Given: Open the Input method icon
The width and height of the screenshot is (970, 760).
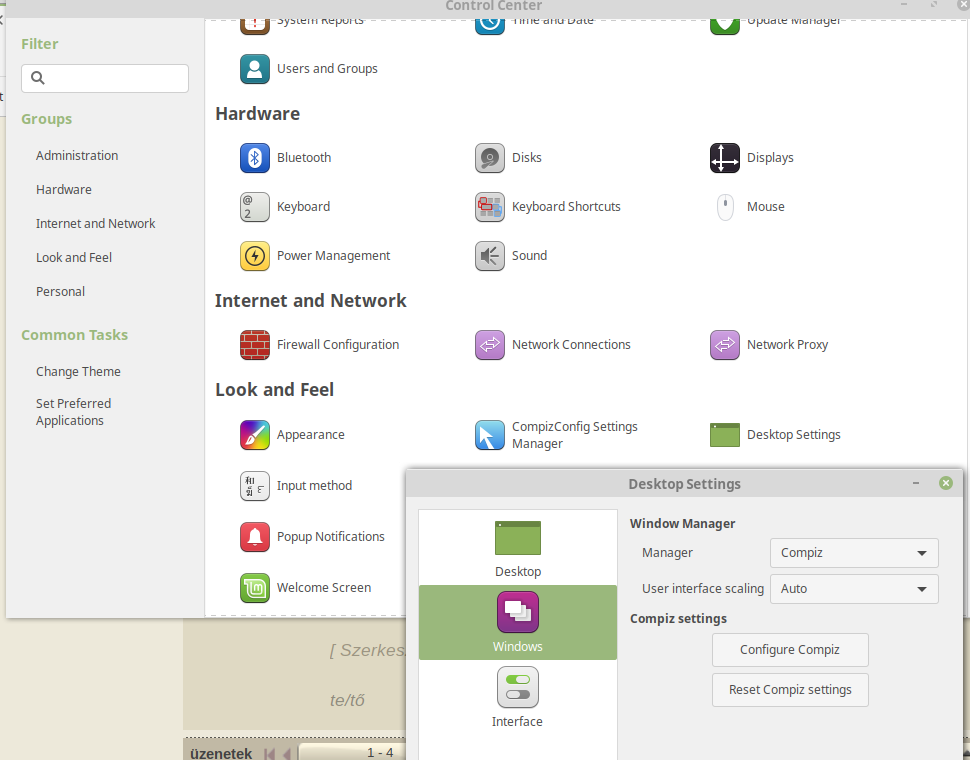Looking at the screenshot, I should [254, 485].
